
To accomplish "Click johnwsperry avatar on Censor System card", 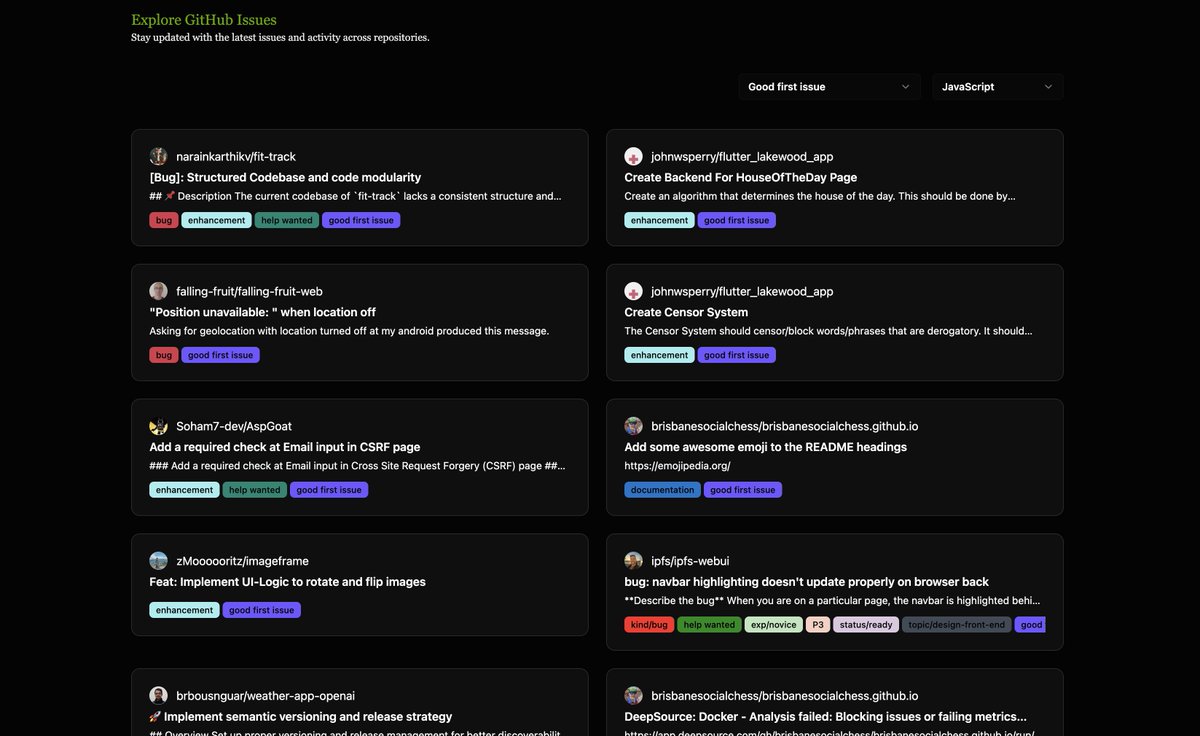I will pyautogui.click(x=634, y=291).
